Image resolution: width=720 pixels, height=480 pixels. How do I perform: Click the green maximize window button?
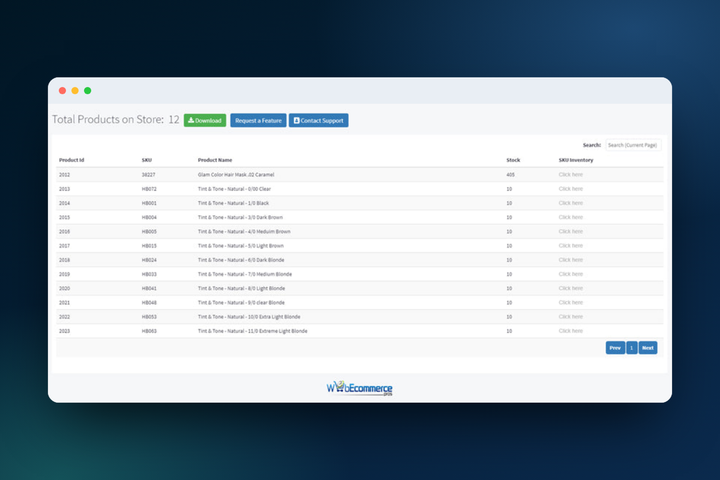(x=88, y=90)
